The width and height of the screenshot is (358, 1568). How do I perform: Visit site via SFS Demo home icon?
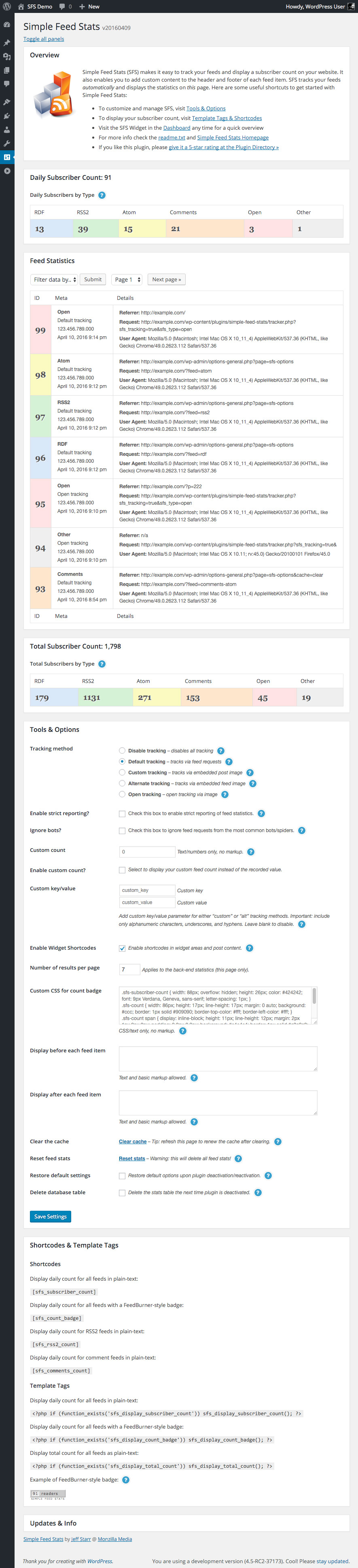point(21,7)
